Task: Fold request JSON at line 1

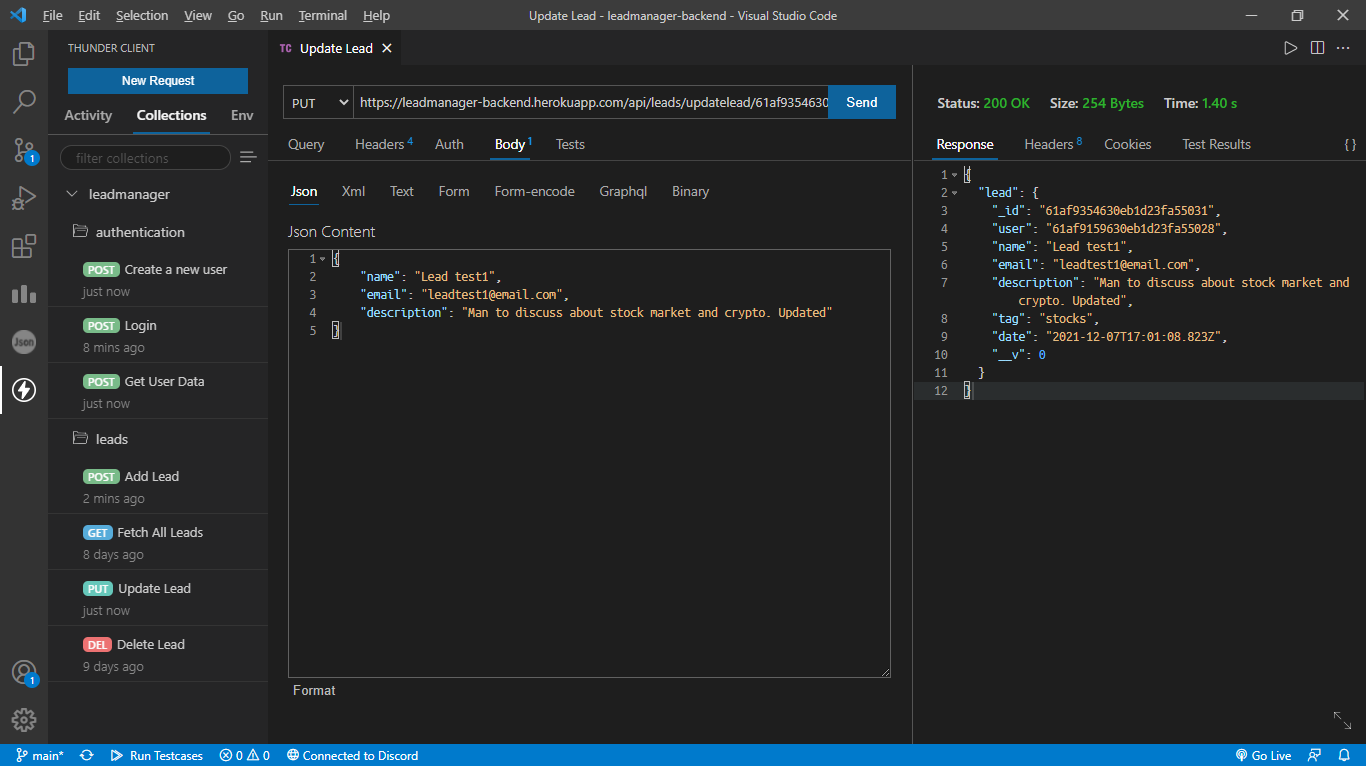Action: pyautogui.click(x=323, y=259)
